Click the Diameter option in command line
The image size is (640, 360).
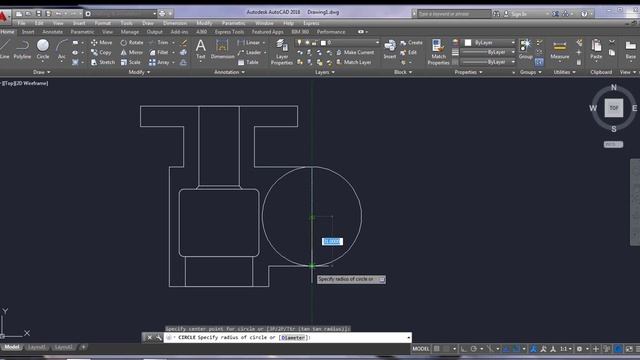coord(293,338)
